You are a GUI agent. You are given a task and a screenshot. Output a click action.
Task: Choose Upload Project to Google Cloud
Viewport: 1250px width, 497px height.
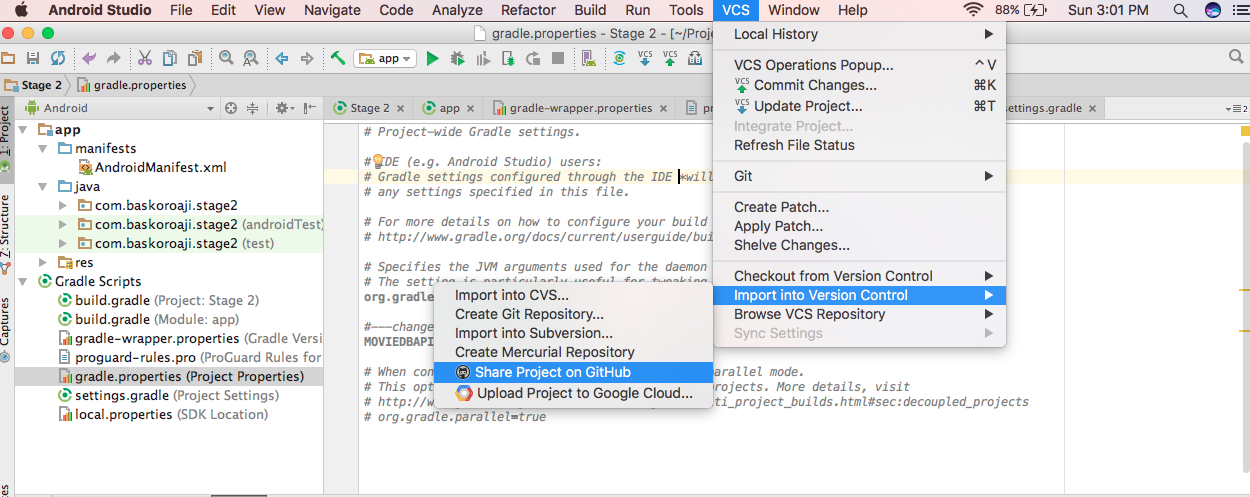click(x=573, y=393)
